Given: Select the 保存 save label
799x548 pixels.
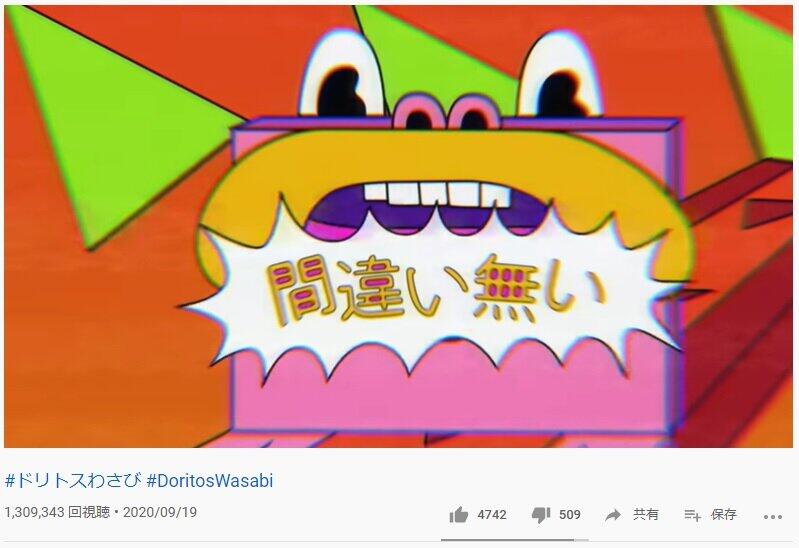Looking at the screenshot, I should [724, 515].
